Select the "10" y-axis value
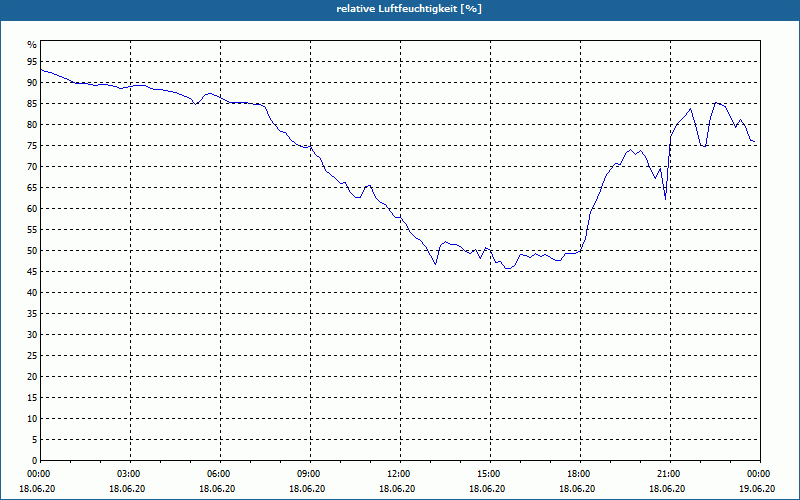The height and width of the screenshot is (500, 800). 32,418
